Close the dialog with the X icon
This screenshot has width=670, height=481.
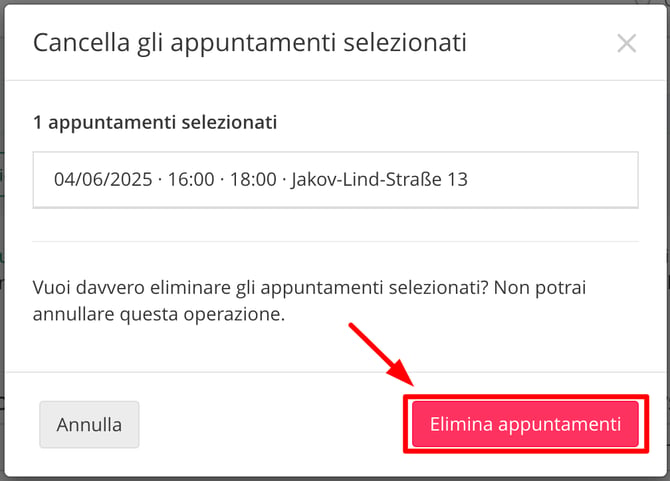coord(626,43)
